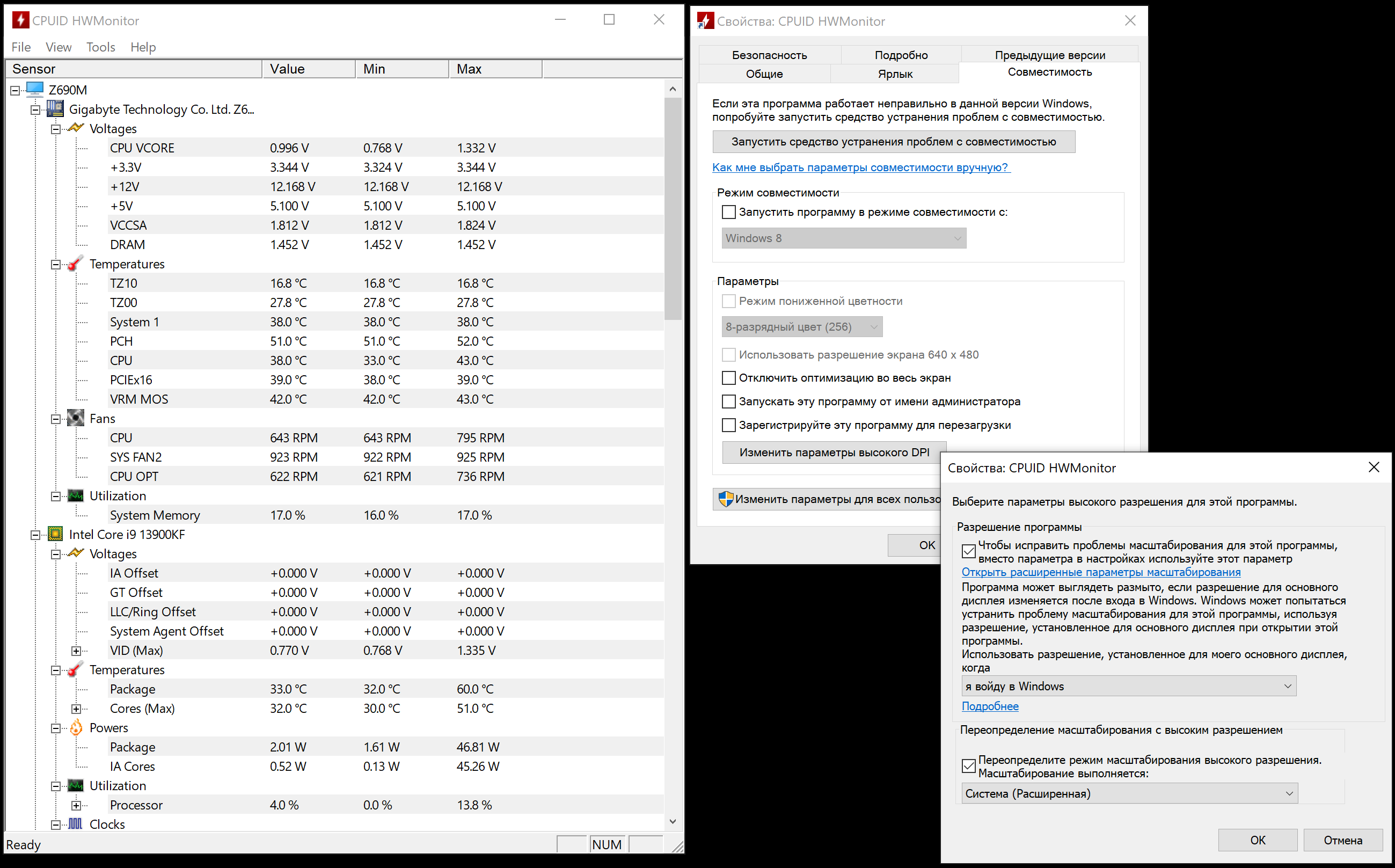Click the Gigabyte motherboard icon
The width and height of the screenshot is (1395, 868).
(55, 109)
